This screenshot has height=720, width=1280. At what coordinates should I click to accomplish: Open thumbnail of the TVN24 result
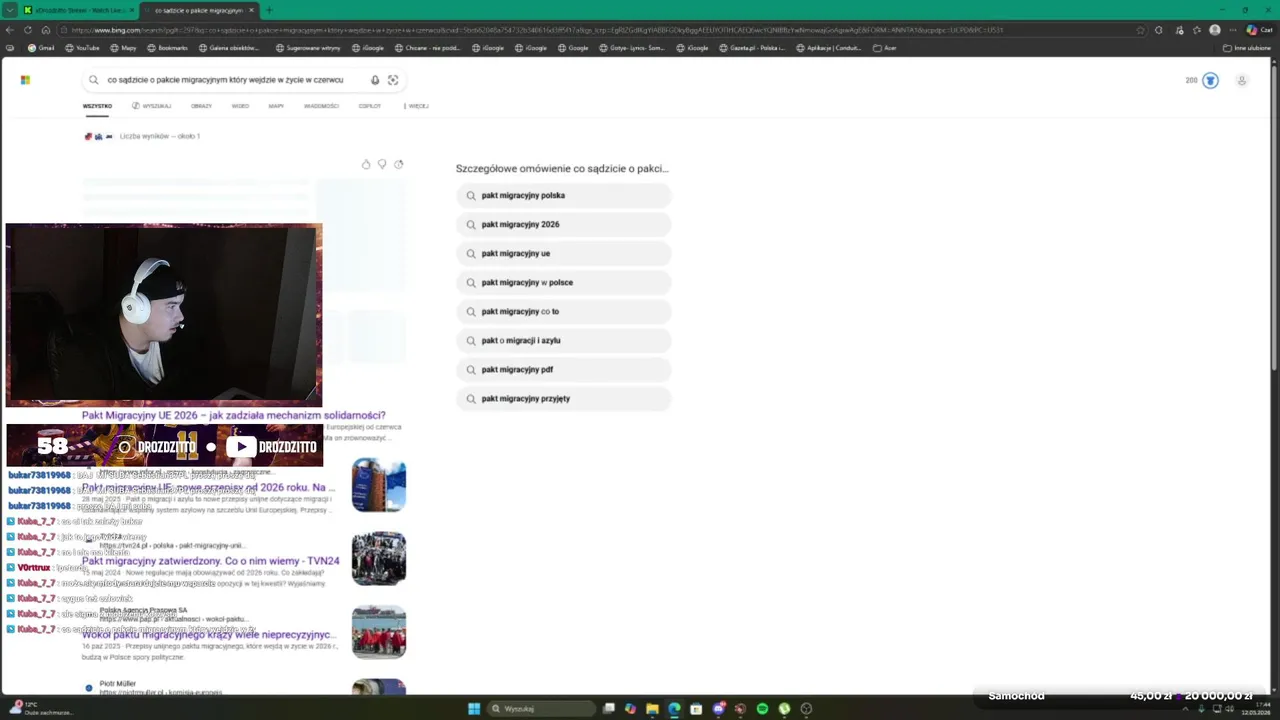pyautogui.click(x=379, y=559)
